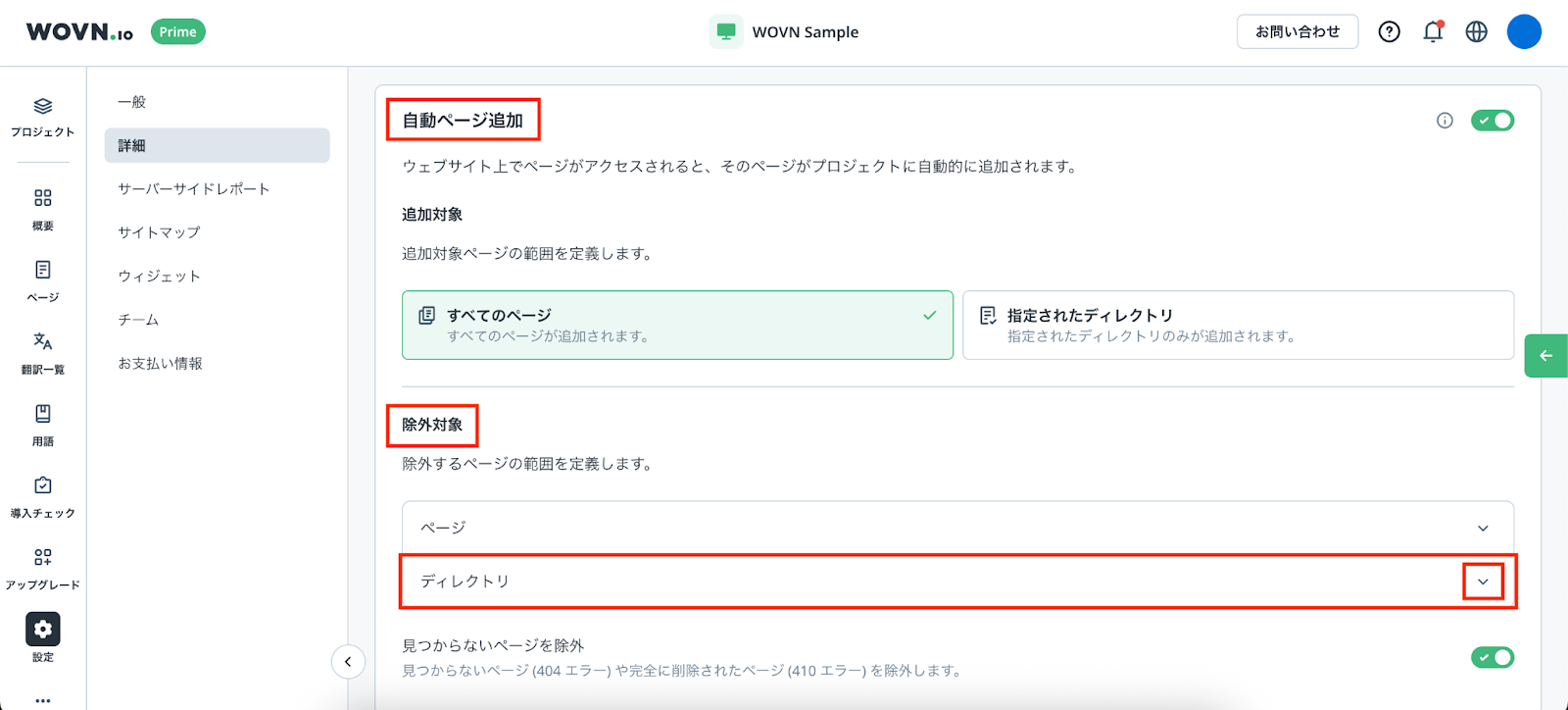The height and width of the screenshot is (710, 1568).
Task: Disable the 見つからないページを除外 toggle
Action: coord(1492,657)
